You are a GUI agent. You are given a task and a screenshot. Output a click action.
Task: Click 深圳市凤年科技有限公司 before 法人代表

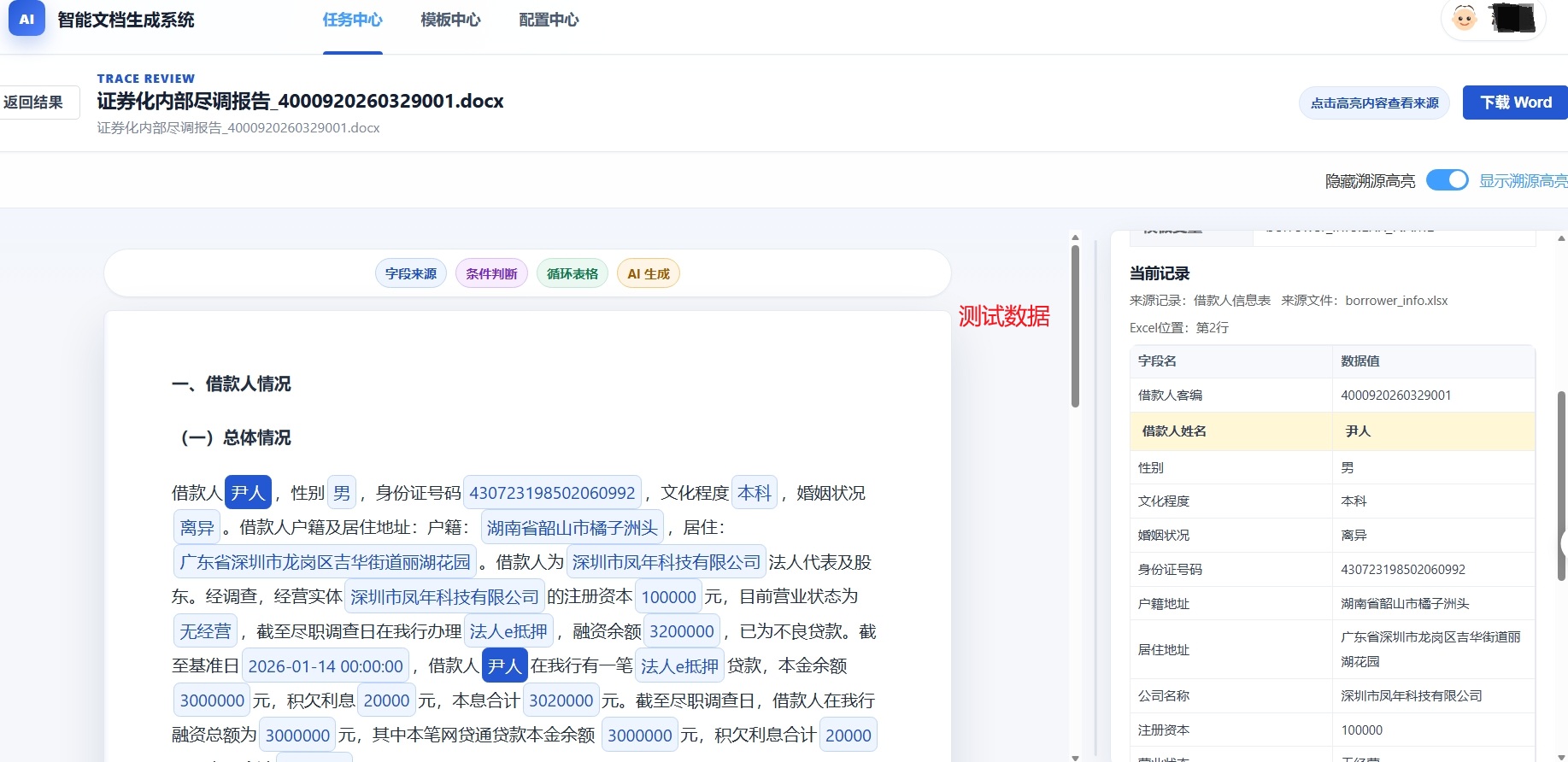click(x=667, y=562)
